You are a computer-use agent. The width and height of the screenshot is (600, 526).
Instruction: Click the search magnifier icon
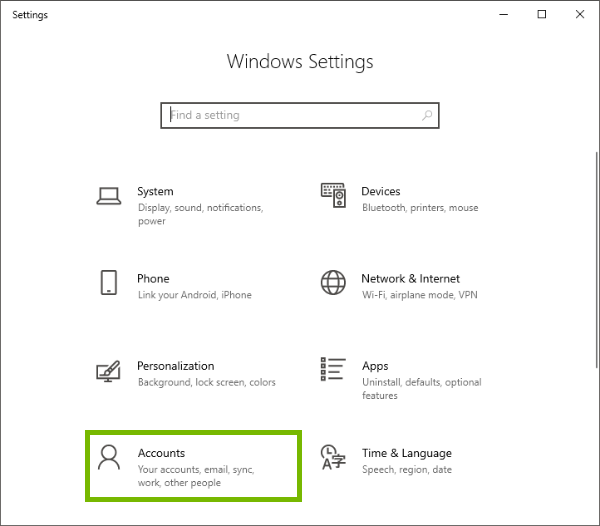[427, 115]
